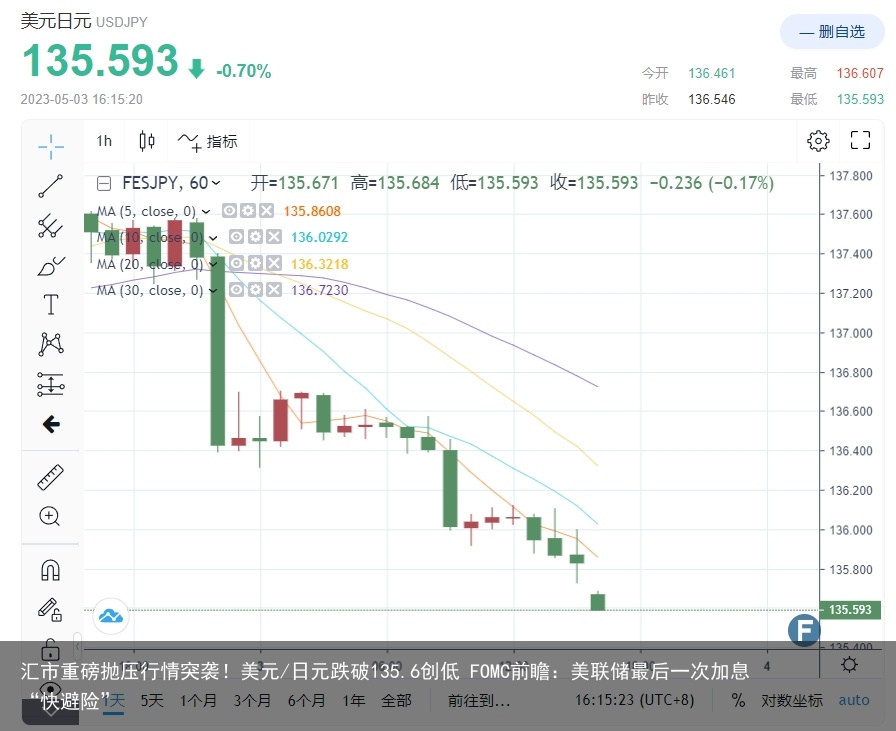Toggle auto price scale

point(854,700)
